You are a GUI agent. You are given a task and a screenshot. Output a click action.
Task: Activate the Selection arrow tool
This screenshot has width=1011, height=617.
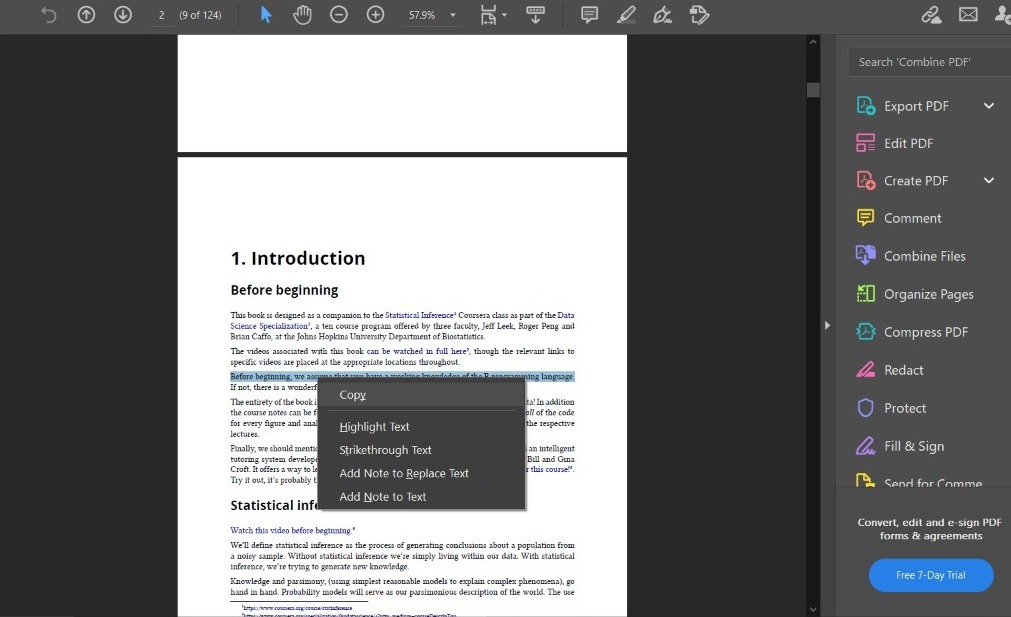tap(266, 15)
